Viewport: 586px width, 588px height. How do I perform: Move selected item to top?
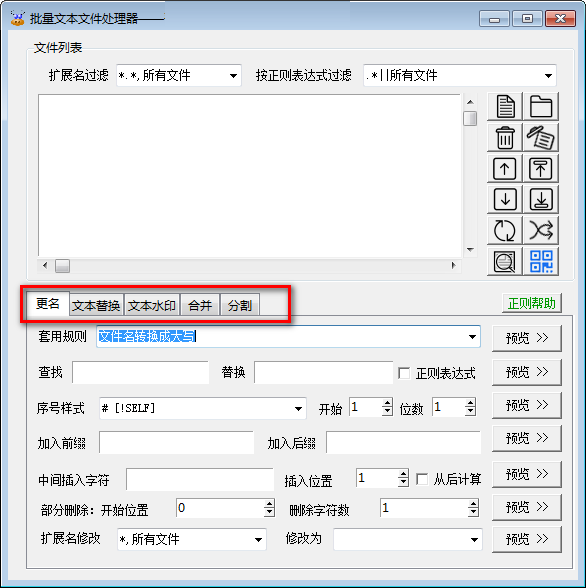point(541,169)
